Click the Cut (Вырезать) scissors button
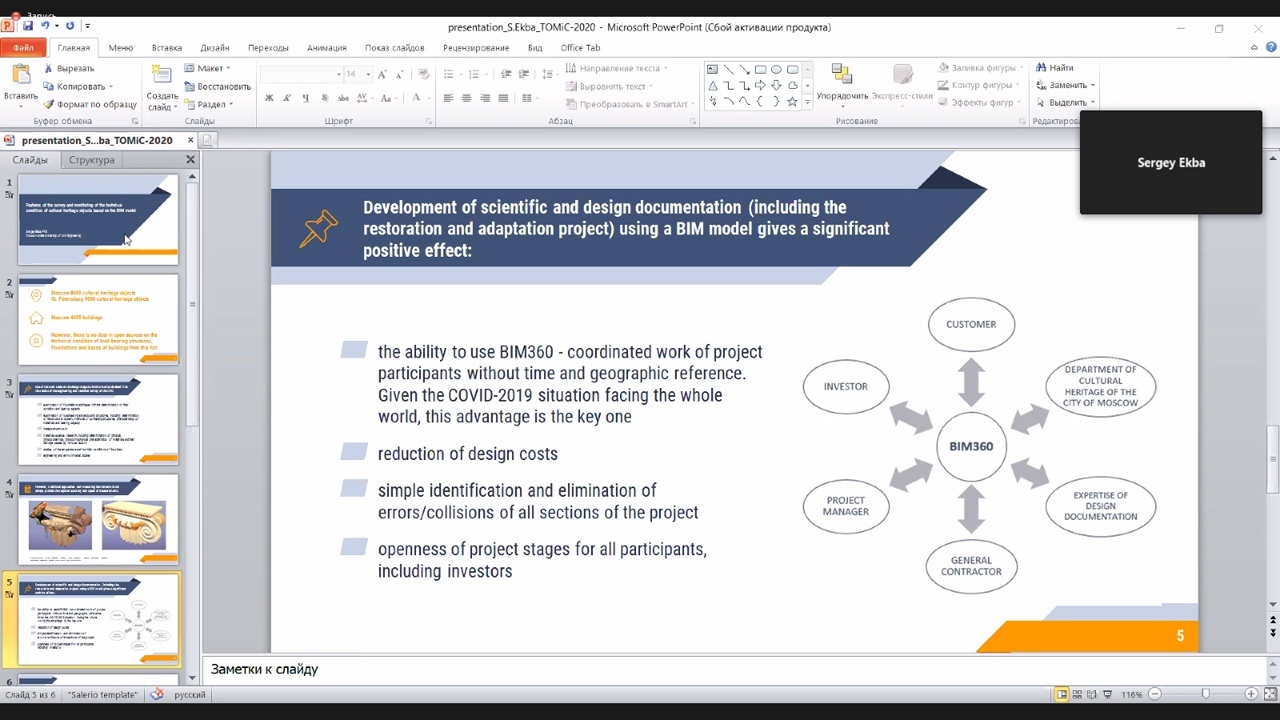This screenshot has width=1280, height=720. click(x=68, y=69)
